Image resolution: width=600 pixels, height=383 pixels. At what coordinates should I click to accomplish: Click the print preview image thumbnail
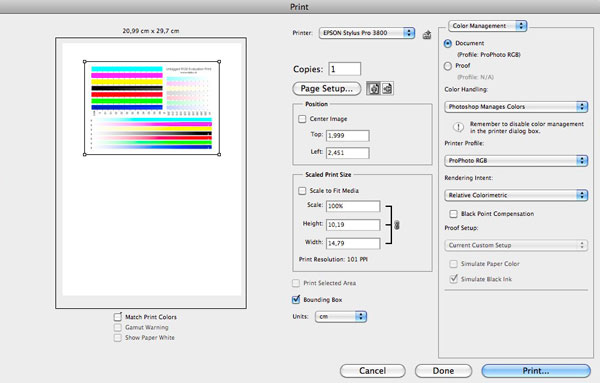pyautogui.click(x=152, y=108)
